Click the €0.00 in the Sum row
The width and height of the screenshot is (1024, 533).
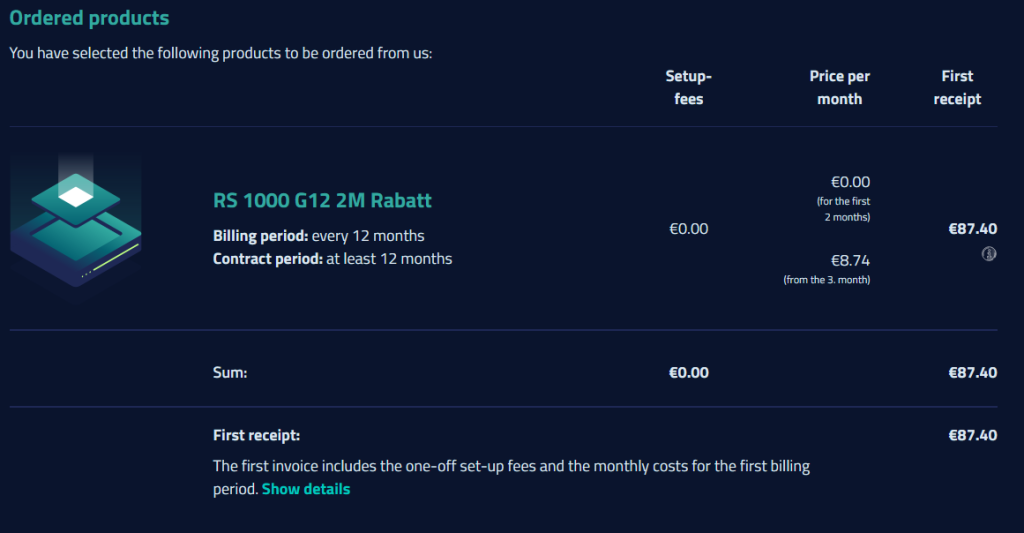point(688,372)
